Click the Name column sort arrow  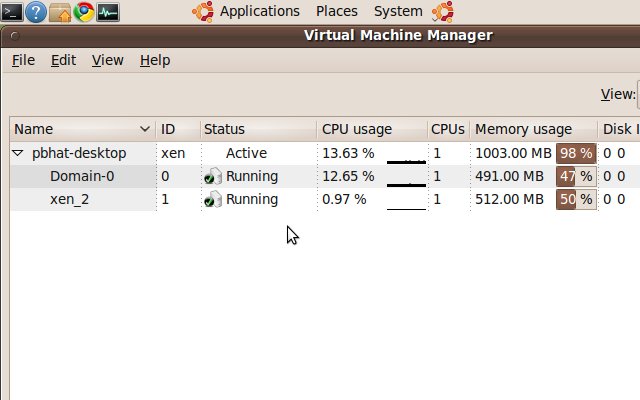click(145, 129)
